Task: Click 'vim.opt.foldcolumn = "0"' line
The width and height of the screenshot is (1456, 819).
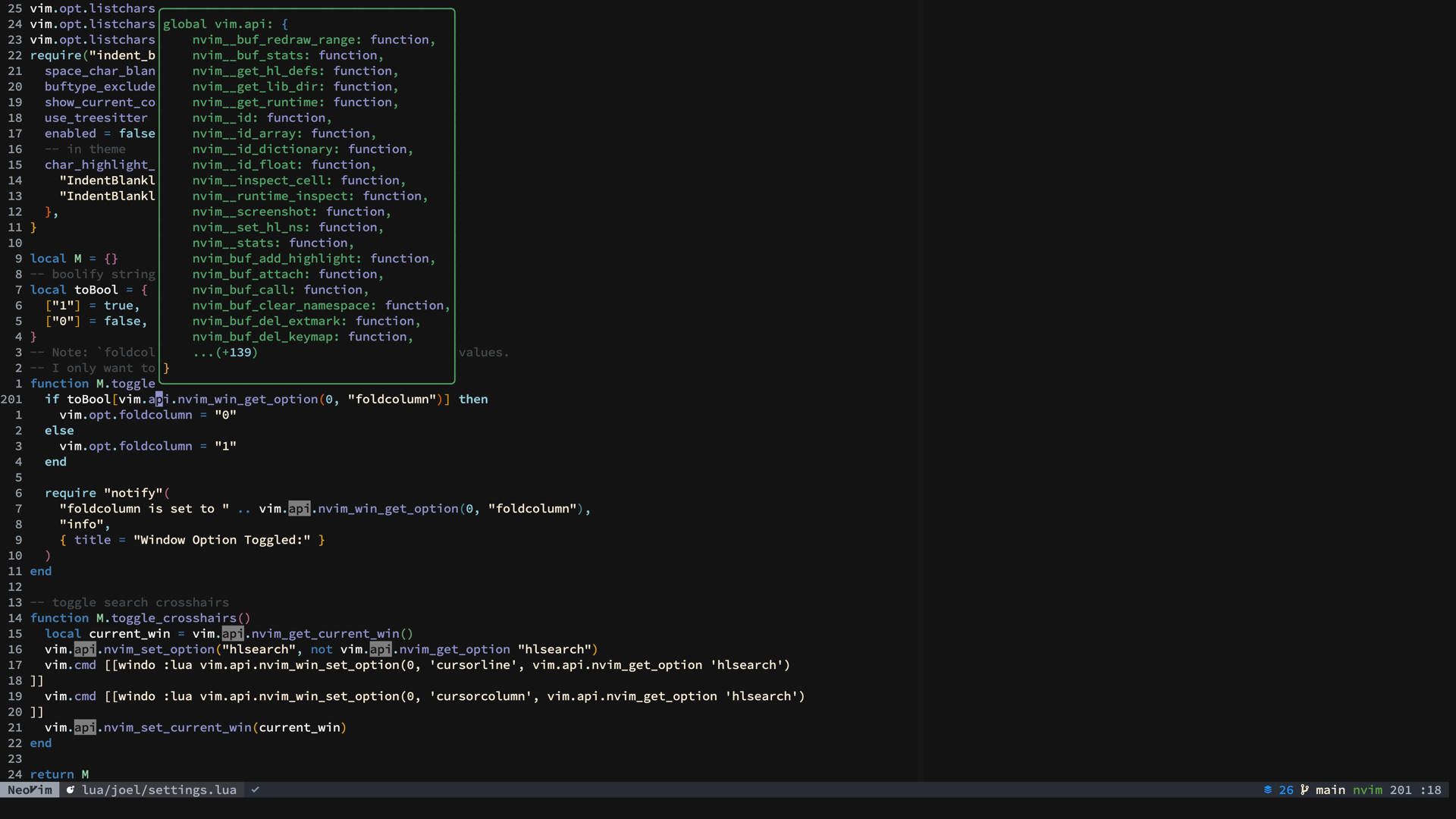Action: coord(148,415)
